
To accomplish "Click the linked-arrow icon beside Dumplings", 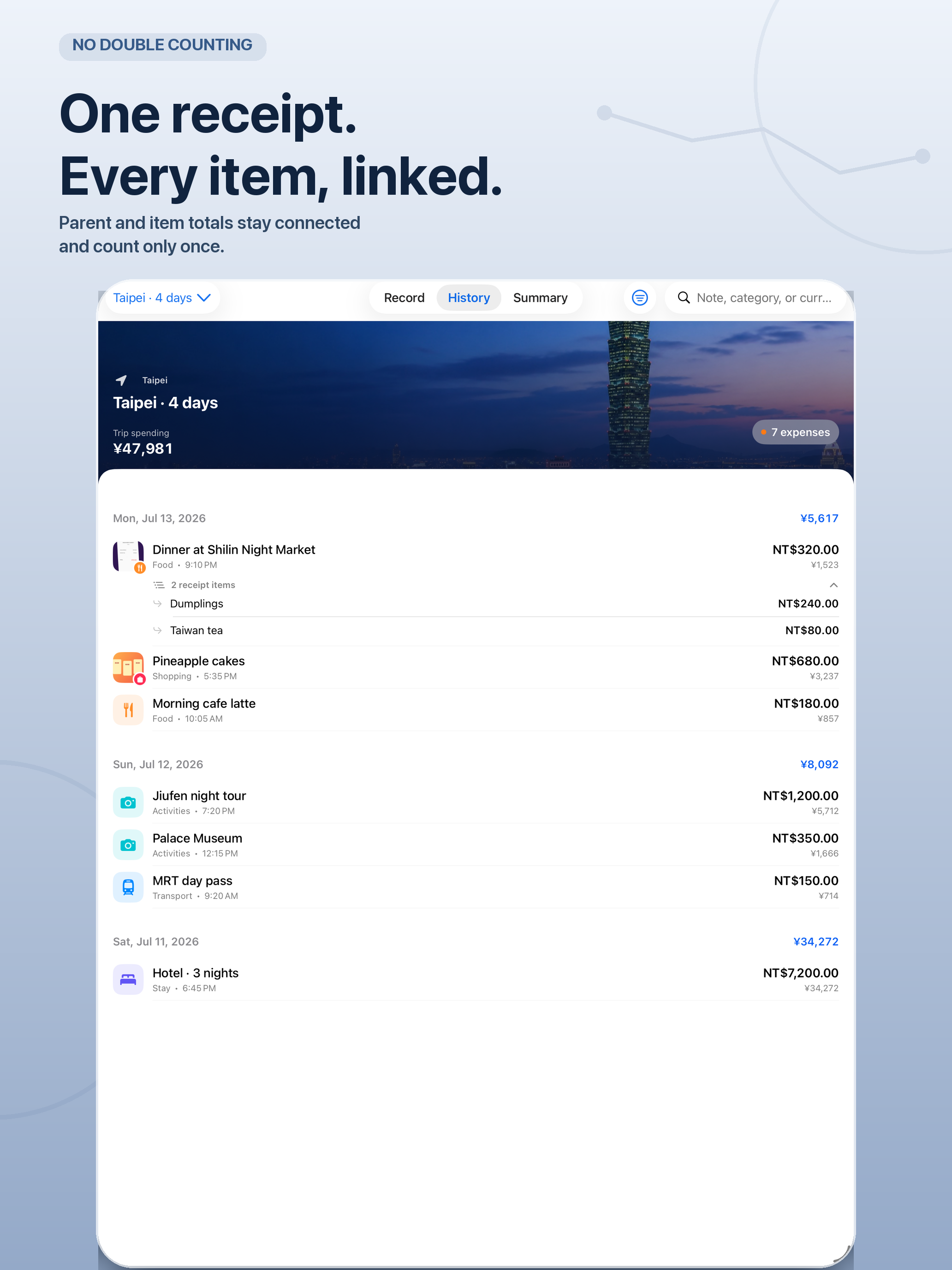I will pyautogui.click(x=157, y=604).
